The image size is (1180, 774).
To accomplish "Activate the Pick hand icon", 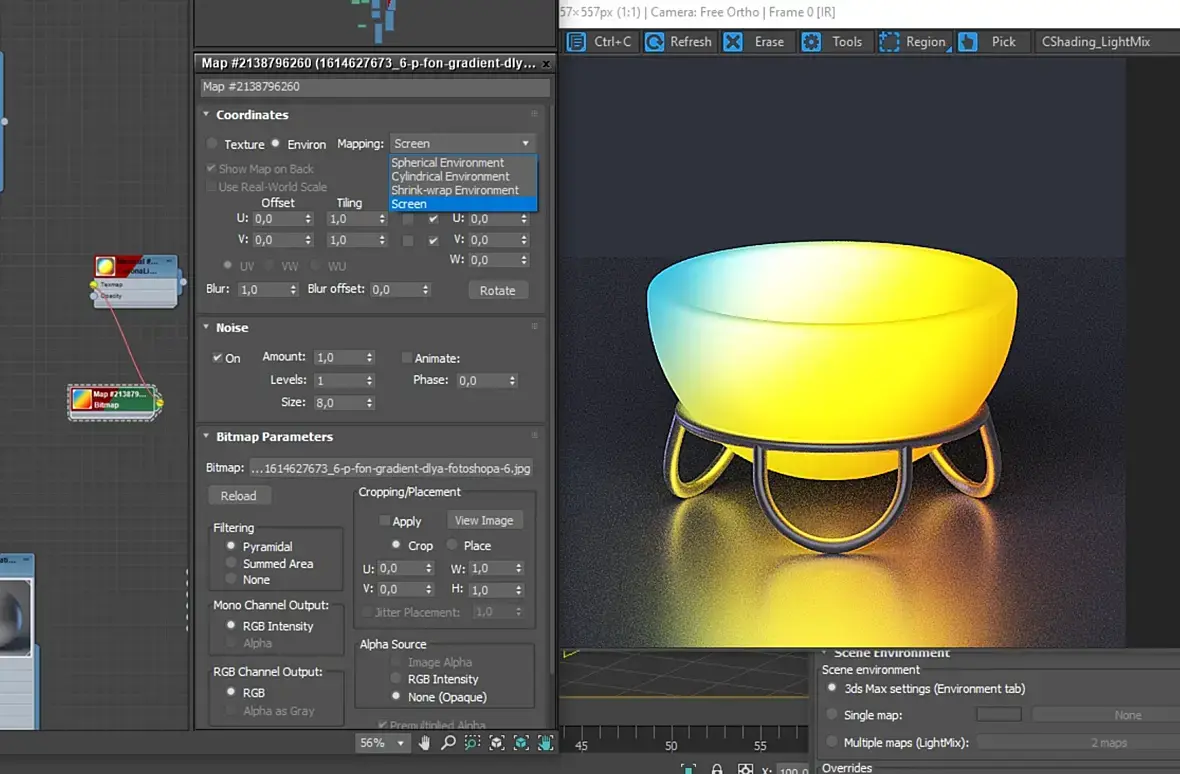I will click(x=968, y=42).
